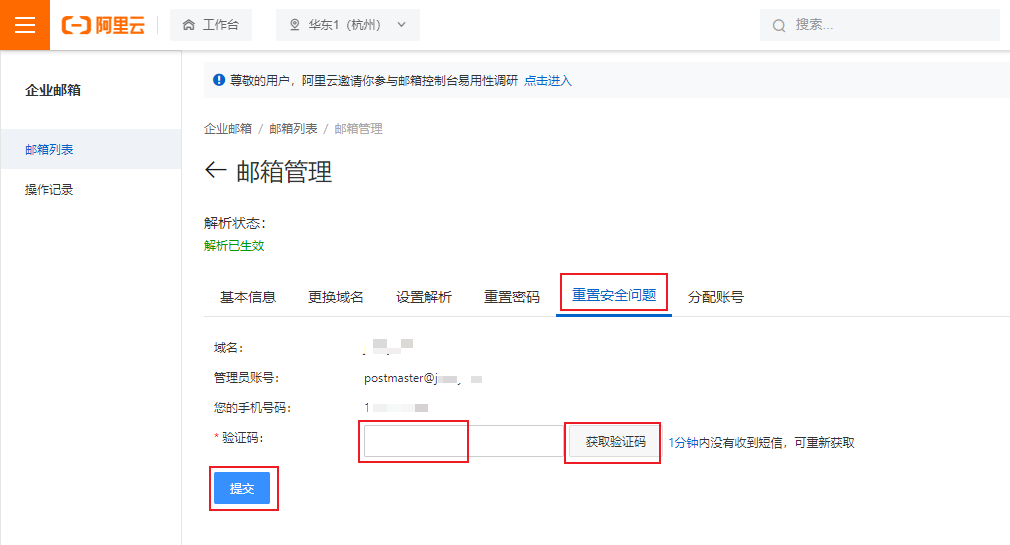Click the blue info icon in notice banner
1010x545 pixels.
click(x=219, y=81)
